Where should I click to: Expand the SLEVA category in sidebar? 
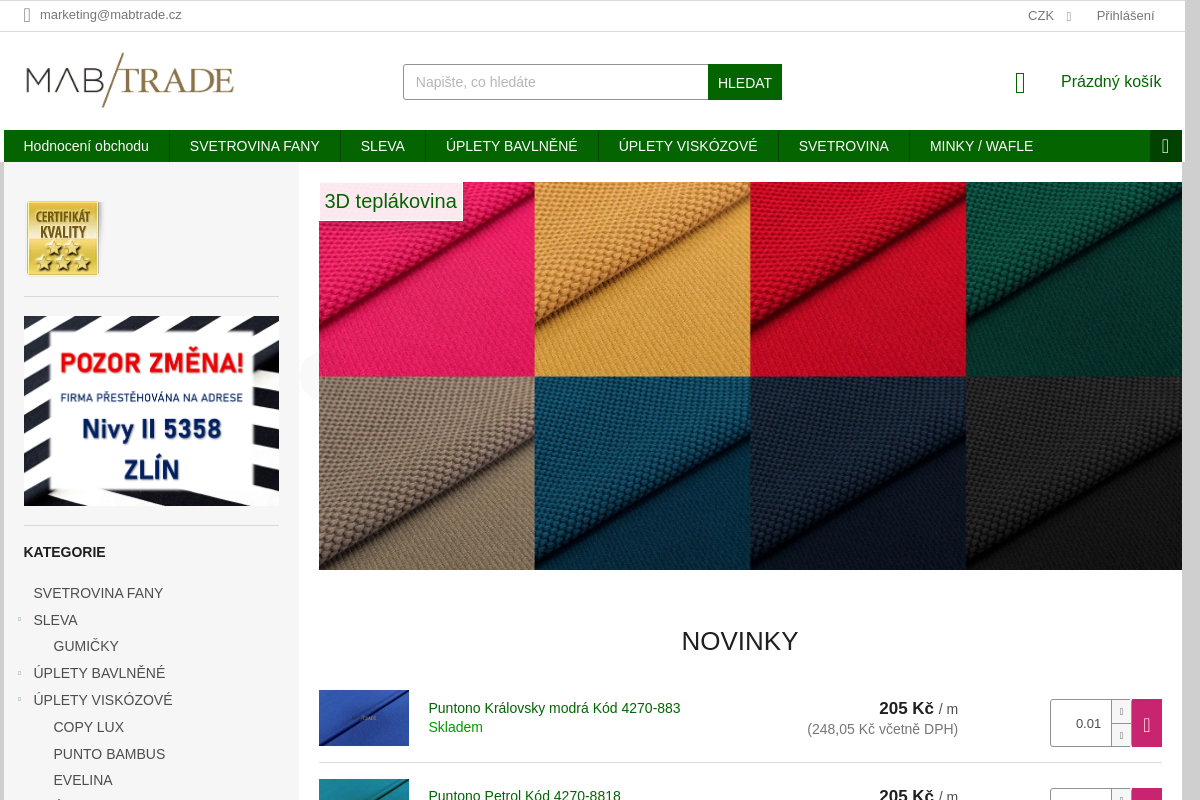(19, 620)
